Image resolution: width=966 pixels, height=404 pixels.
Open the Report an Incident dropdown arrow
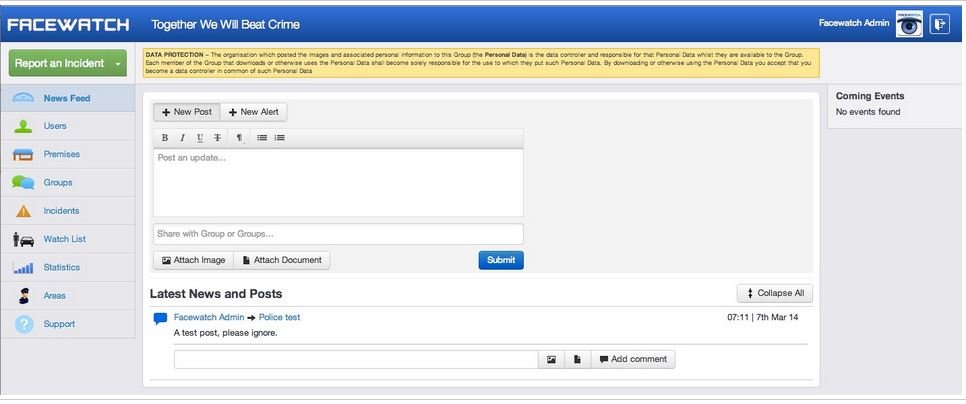(118, 64)
